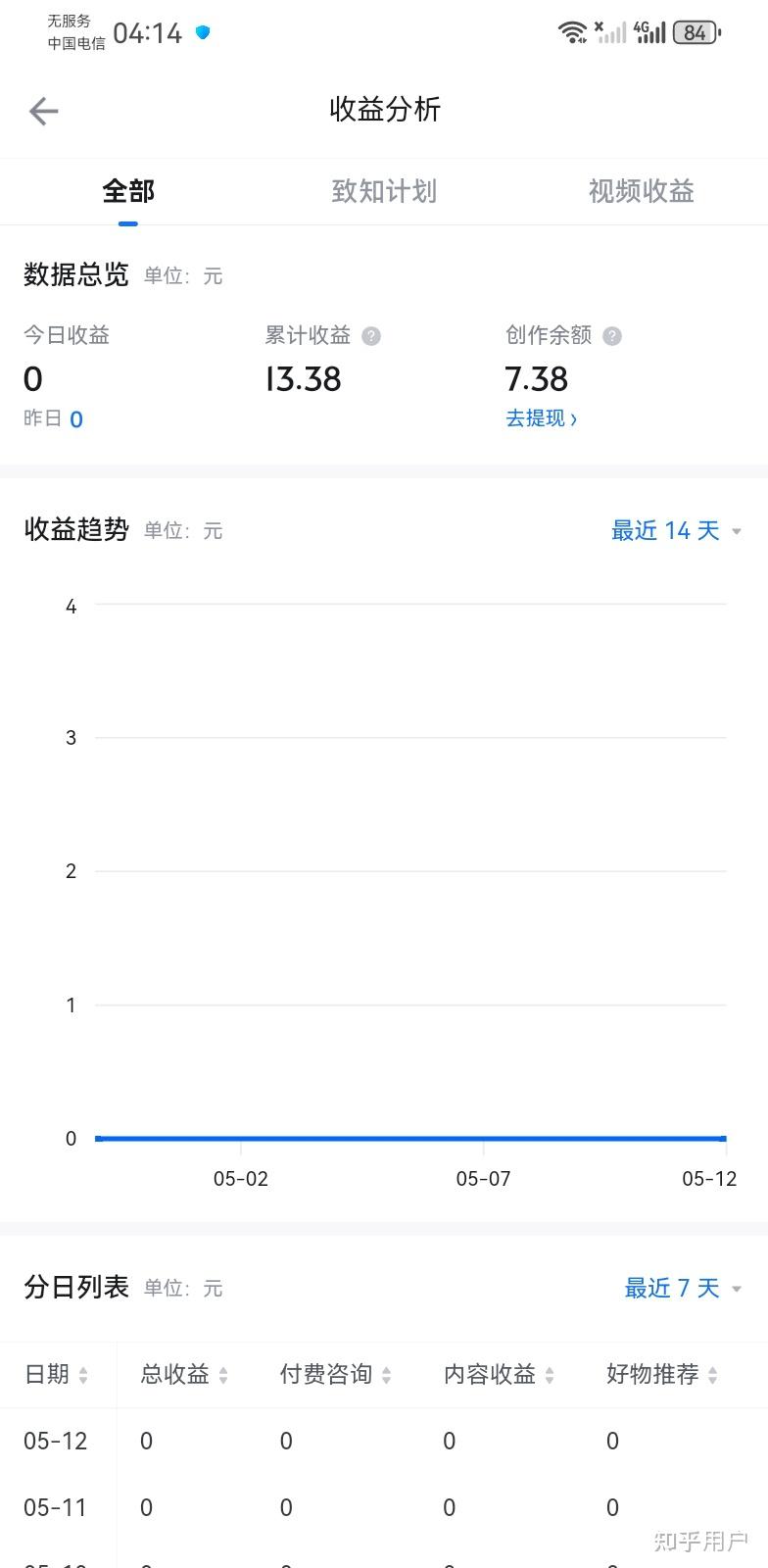Tap yesterday's earnings value after 昨日
Image resolution: width=768 pixels, height=1568 pixels.
76,419
